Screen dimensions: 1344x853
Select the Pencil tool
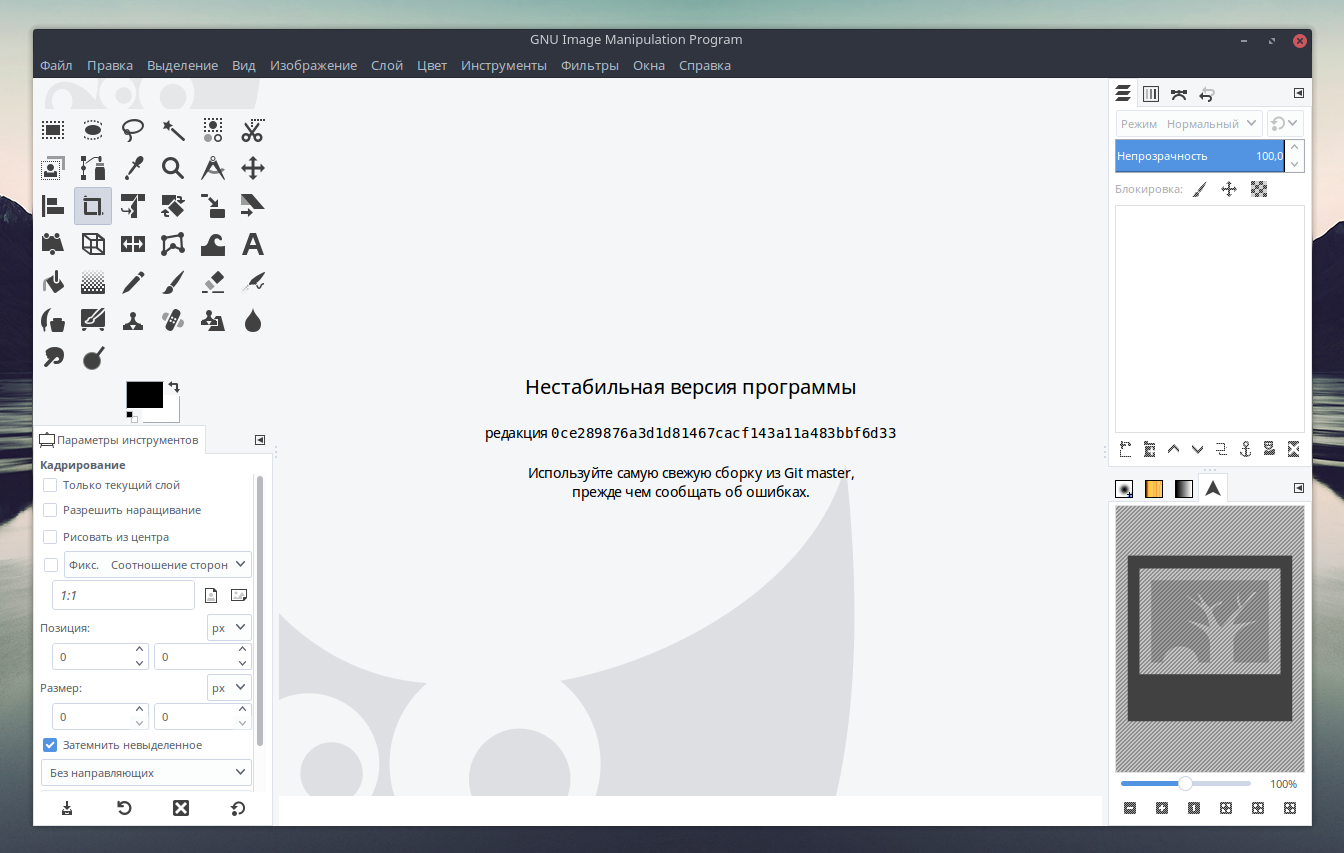(x=133, y=282)
